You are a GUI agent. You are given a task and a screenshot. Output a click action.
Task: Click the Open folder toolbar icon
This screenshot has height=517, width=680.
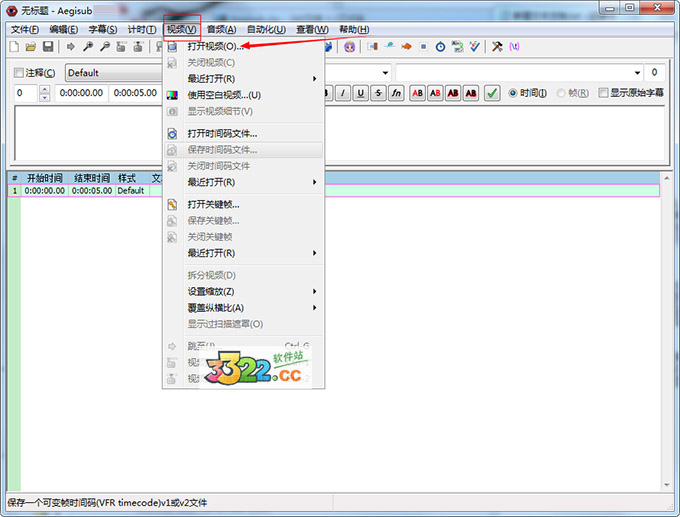31,46
